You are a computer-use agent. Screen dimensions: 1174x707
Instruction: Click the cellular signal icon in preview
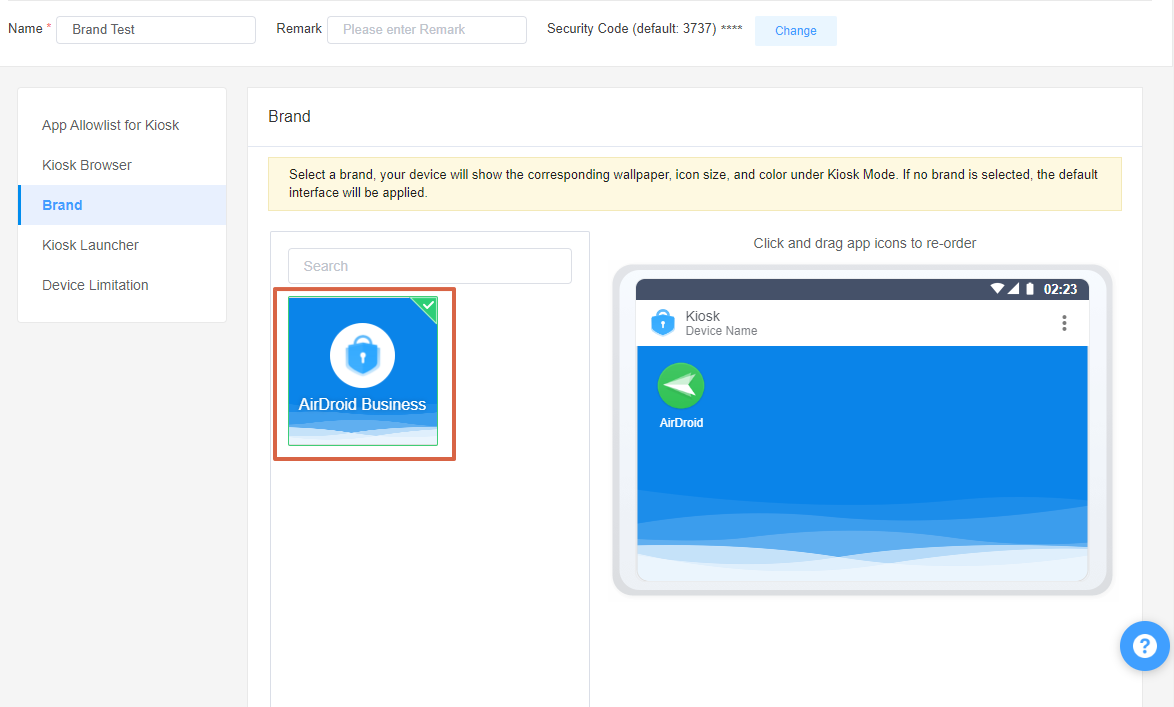point(1013,289)
